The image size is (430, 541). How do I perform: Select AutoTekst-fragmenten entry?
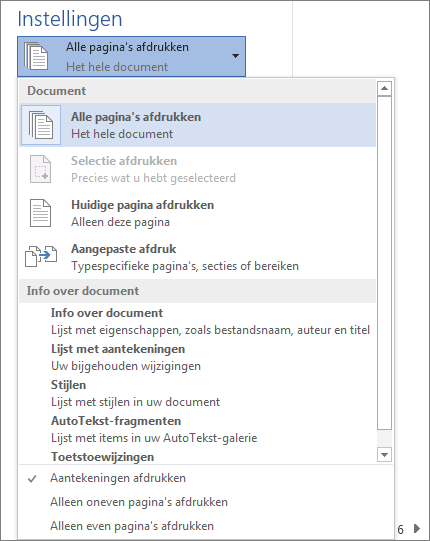coord(197,429)
